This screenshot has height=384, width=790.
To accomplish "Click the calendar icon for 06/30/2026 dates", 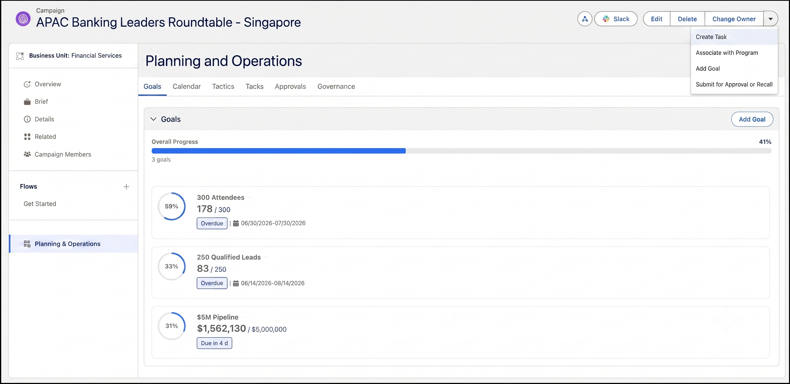I will point(236,223).
